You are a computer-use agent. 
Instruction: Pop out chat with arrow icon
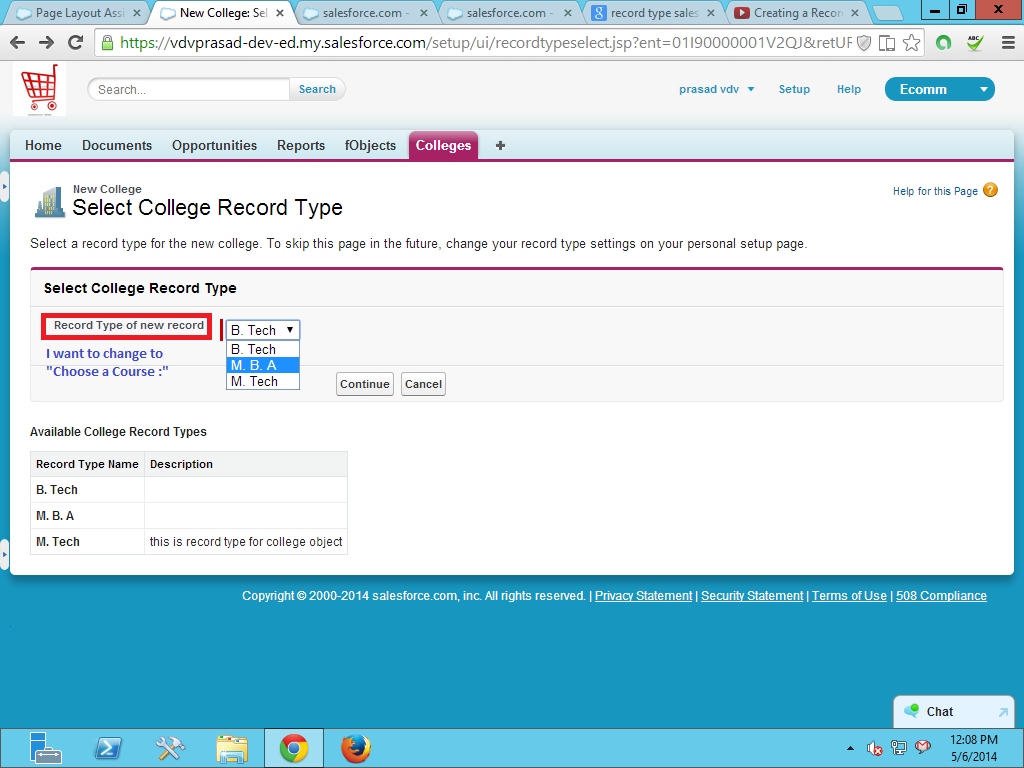[x=1003, y=712]
